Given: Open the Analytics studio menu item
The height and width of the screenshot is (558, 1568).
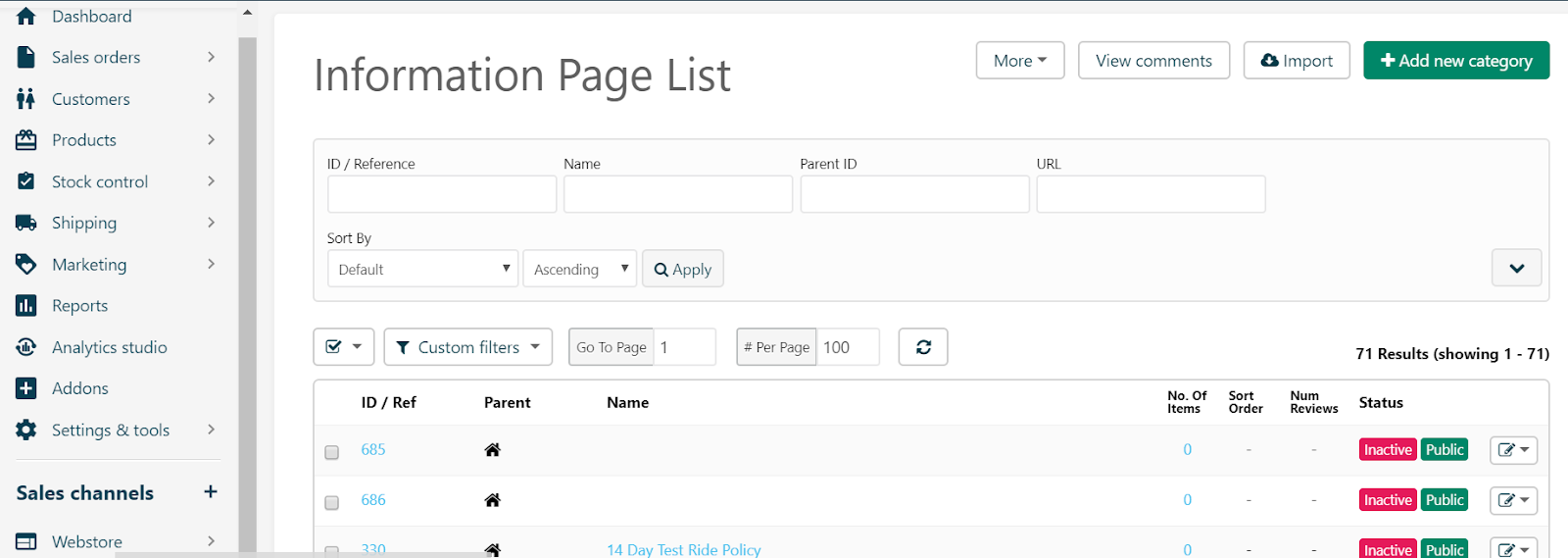Looking at the screenshot, I should pyautogui.click(x=109, y=347).
